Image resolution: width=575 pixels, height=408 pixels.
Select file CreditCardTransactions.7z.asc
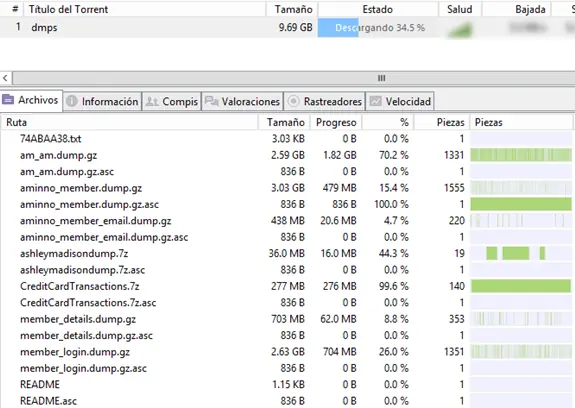coord(88,303)
